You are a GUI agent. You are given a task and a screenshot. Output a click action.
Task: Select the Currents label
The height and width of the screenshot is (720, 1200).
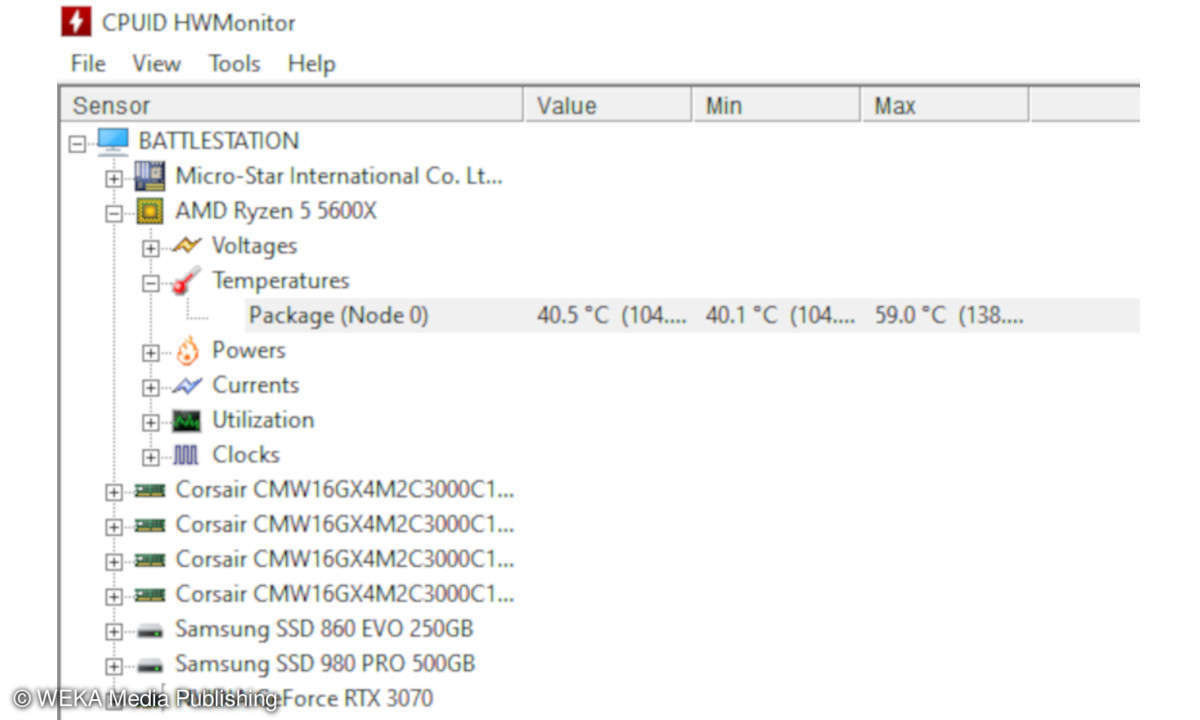click(x=255, y=386)
